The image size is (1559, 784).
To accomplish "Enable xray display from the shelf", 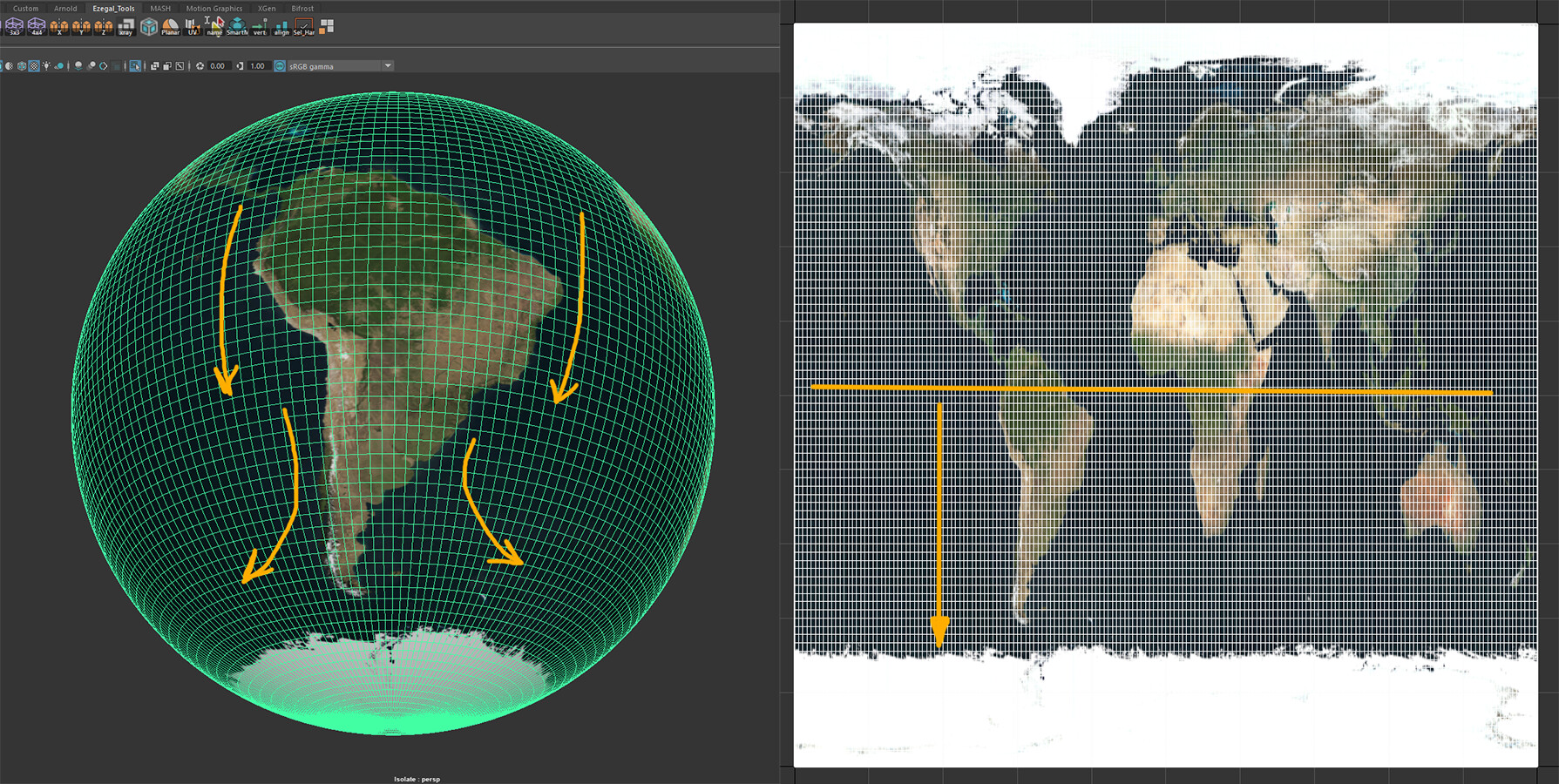I will click(126, 30).
